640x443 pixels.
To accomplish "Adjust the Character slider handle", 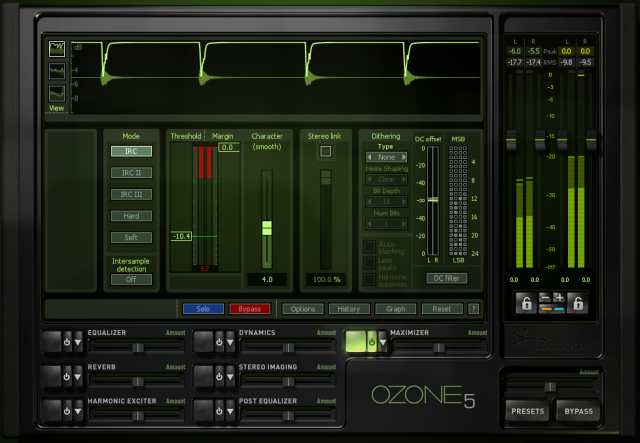I will coord(267,228).
